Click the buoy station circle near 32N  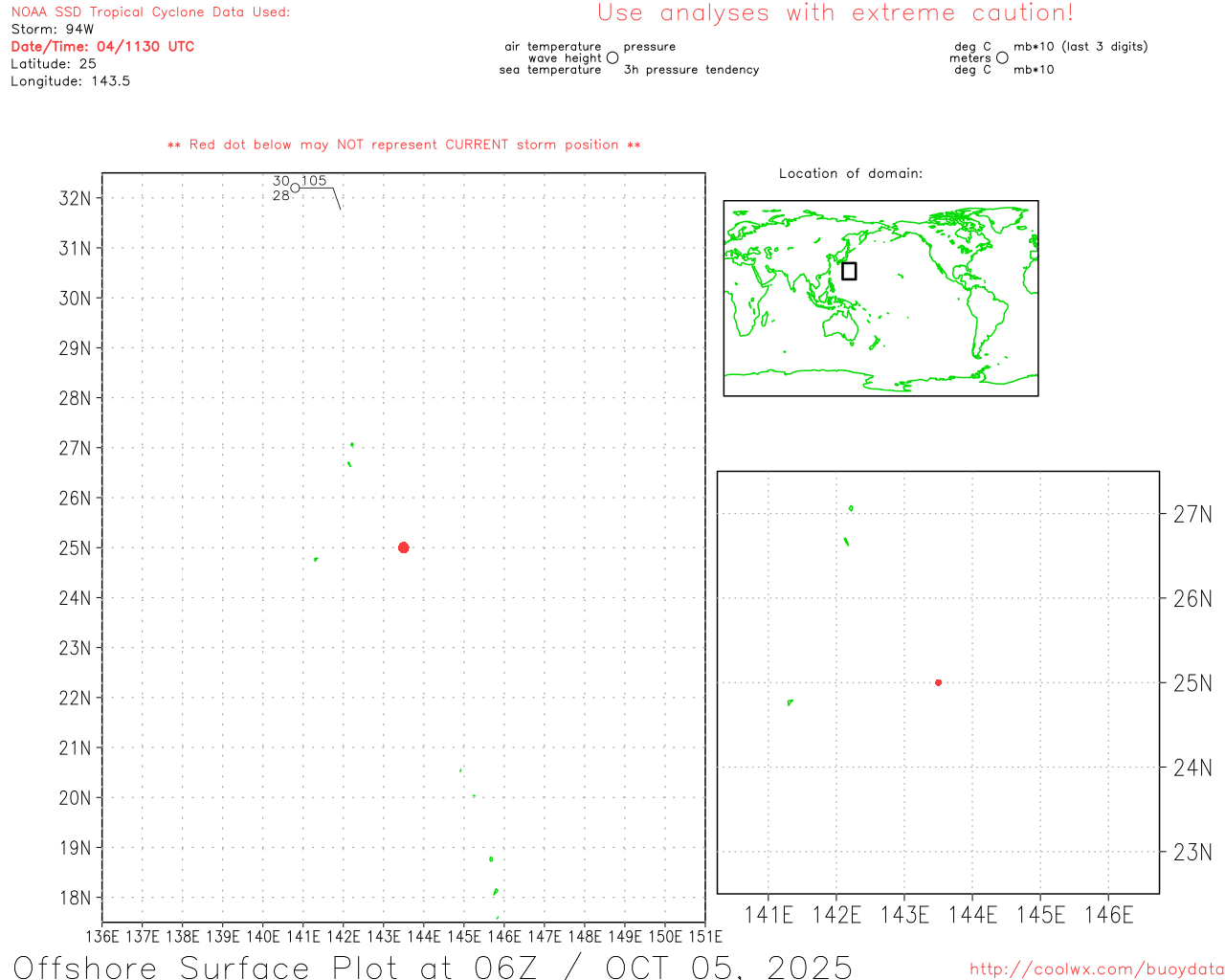pyautogui.click(x=295, y=188)
